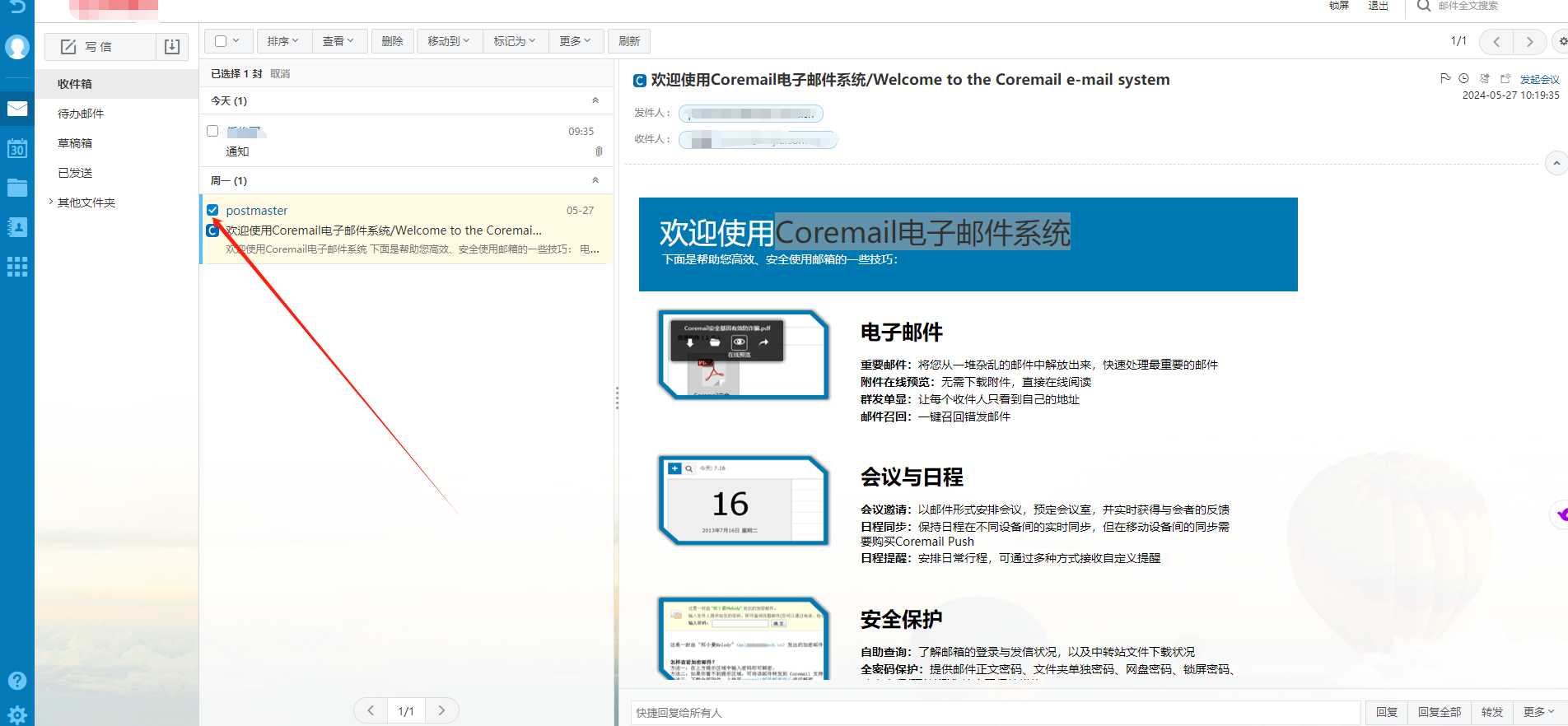Image resolution: width=1568 pixels, height=726 pixels.
Task: Click the 会议与日程 calendar thumbnail
Action: click(x=743, y=500)
